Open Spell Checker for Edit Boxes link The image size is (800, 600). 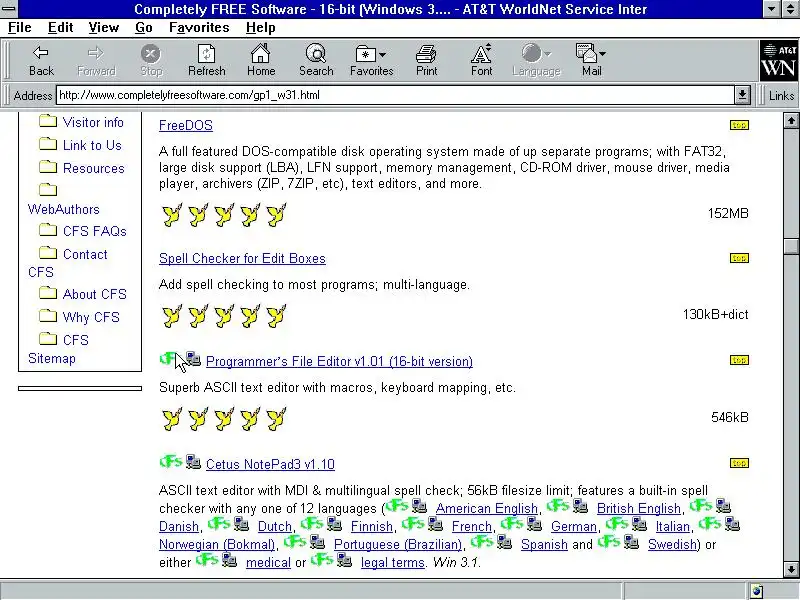pos(242,259)
